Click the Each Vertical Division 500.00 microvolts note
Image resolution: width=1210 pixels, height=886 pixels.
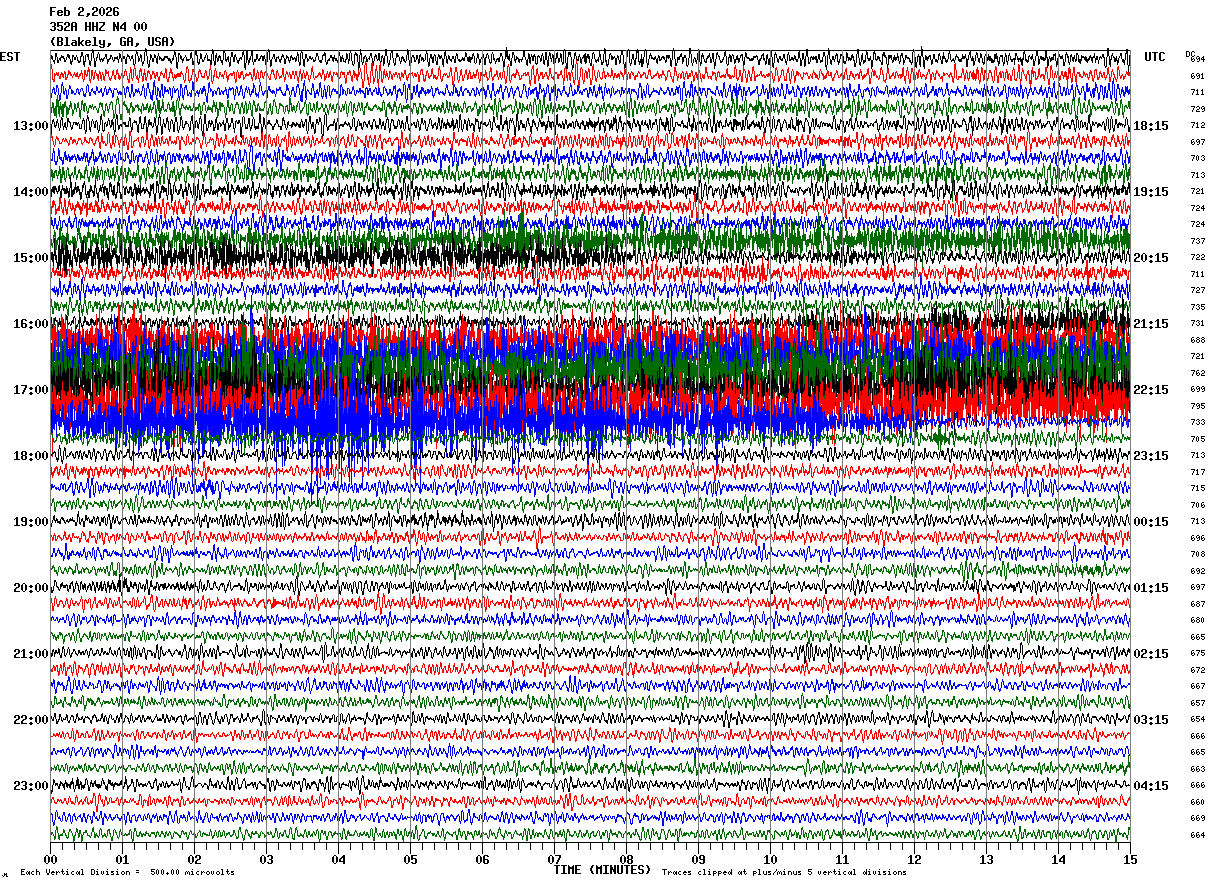click(x=127, y=872)
